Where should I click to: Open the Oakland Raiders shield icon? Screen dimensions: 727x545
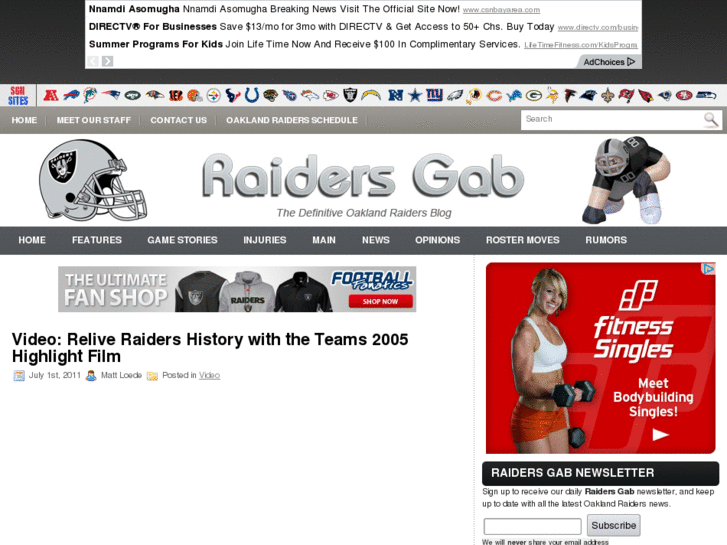click(x=350, y=96)
